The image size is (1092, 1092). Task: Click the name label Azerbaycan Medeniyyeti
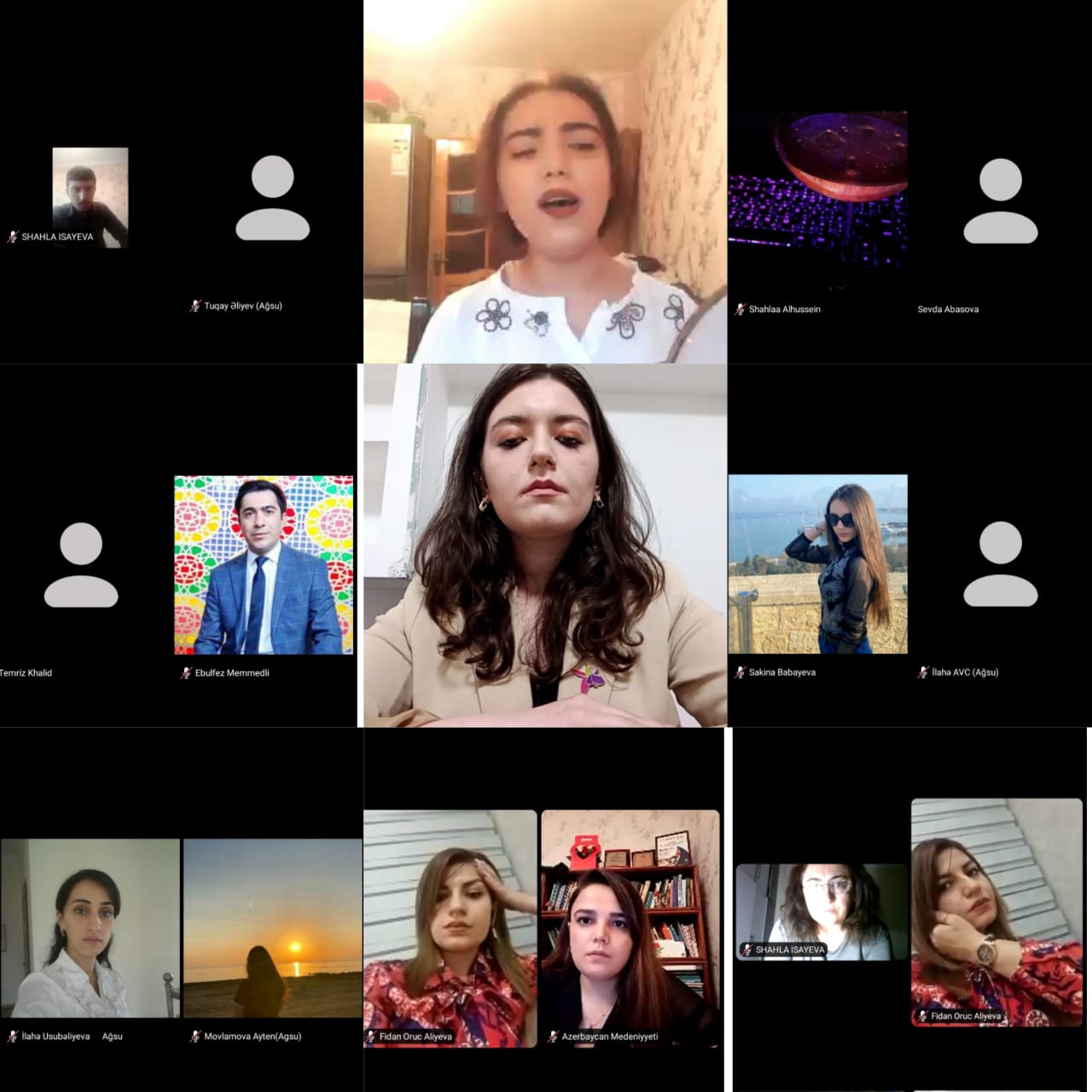[610, 1037]
